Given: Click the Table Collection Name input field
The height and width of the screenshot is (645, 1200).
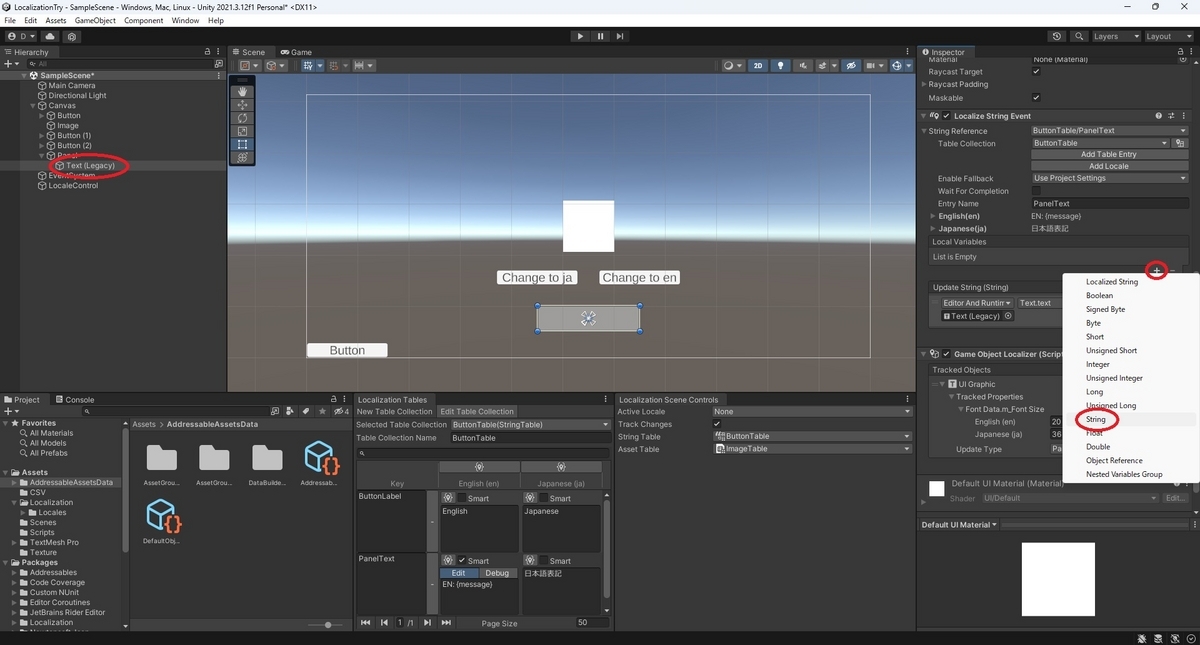Looking at the screenshot, I should tap(530, 438).
